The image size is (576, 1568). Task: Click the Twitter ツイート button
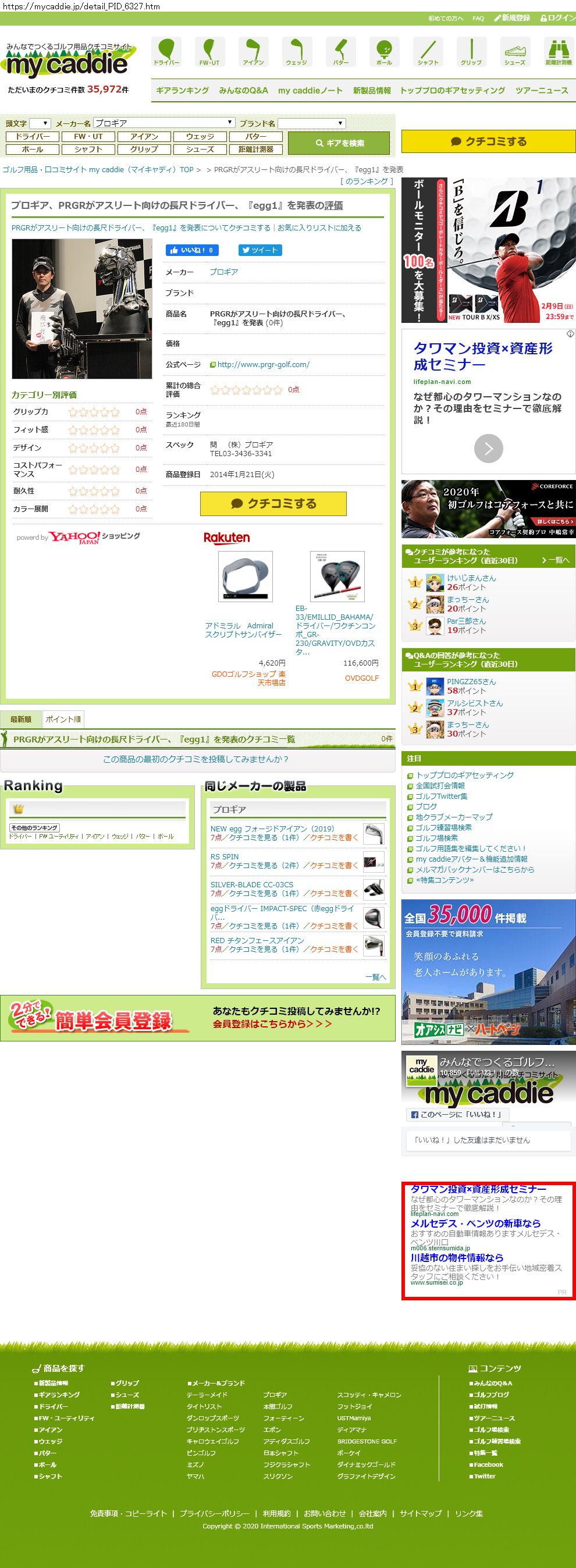point(260,250)
